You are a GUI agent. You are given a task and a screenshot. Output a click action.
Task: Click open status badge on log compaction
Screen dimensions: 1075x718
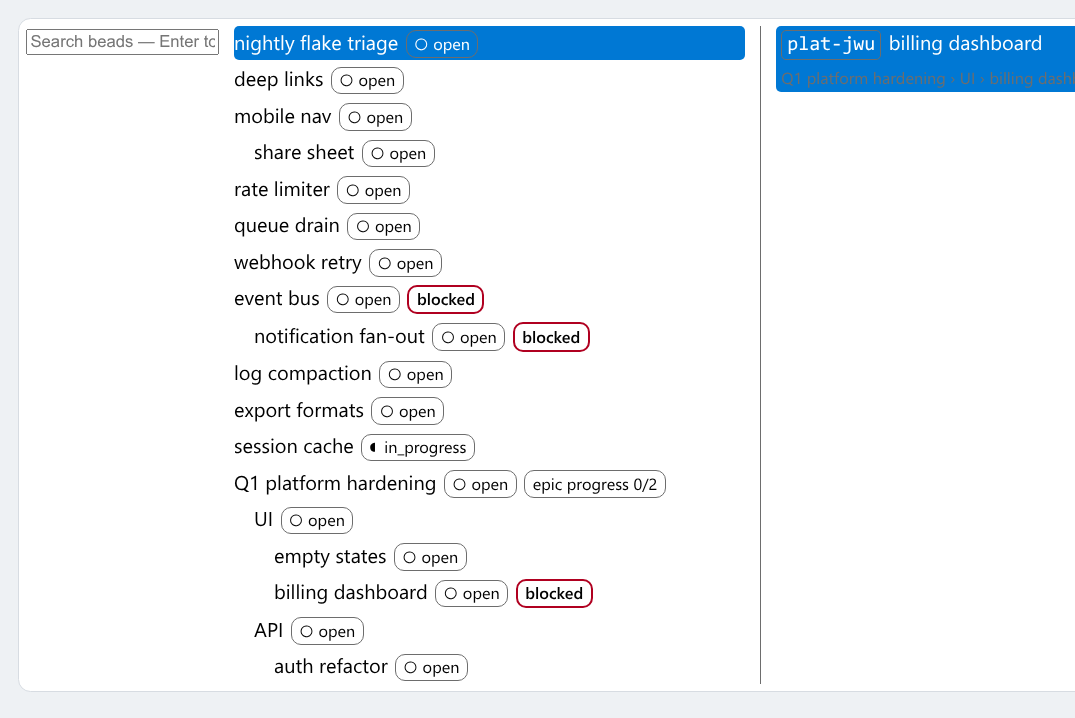tap(415, 375)
